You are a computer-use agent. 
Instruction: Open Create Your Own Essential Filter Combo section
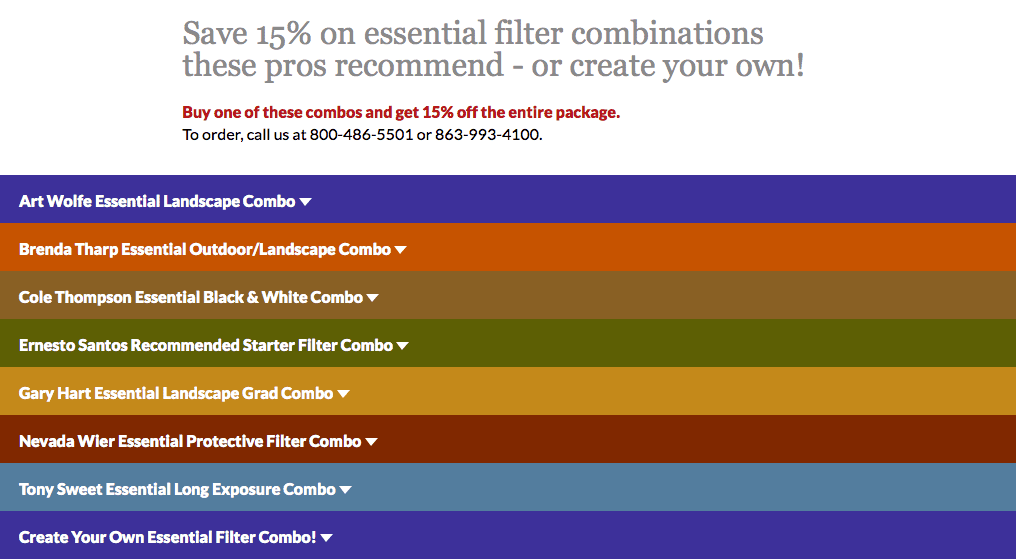point(508,534)
